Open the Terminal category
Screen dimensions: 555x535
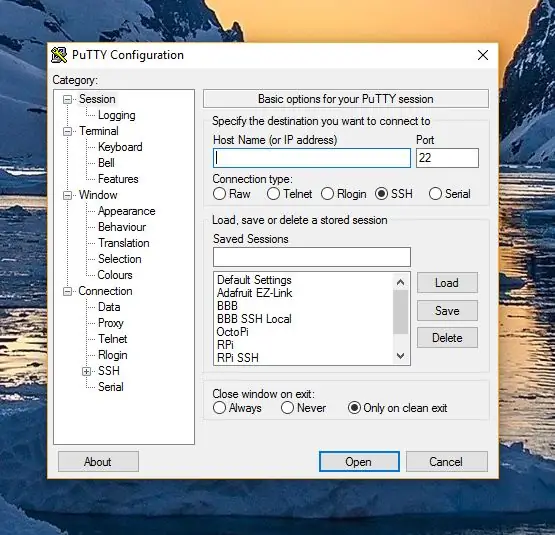(99, 131)
